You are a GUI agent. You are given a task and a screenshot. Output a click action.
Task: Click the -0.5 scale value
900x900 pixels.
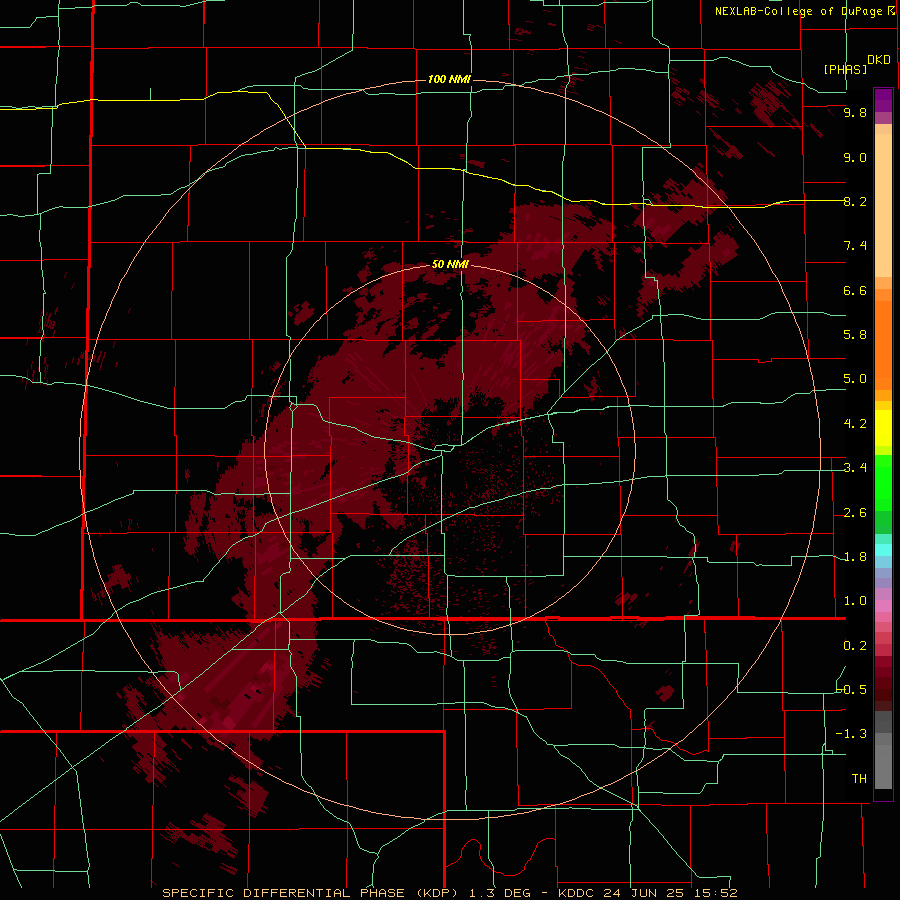[x=852, y=690]
